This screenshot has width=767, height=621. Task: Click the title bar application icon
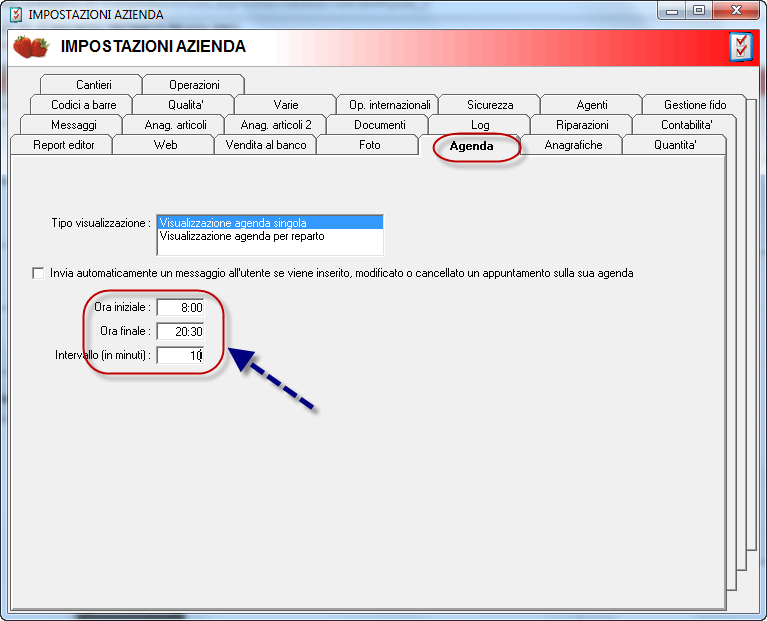coord(16,14)
